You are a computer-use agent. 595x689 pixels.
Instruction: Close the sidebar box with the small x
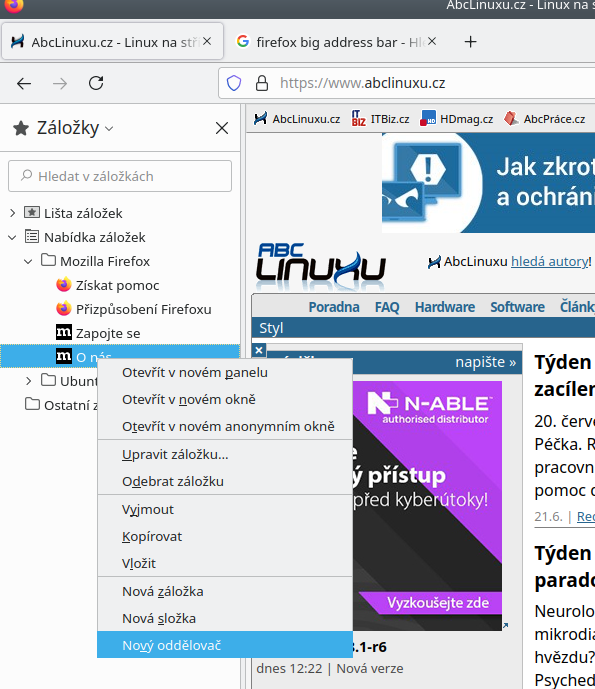[259, 350]
